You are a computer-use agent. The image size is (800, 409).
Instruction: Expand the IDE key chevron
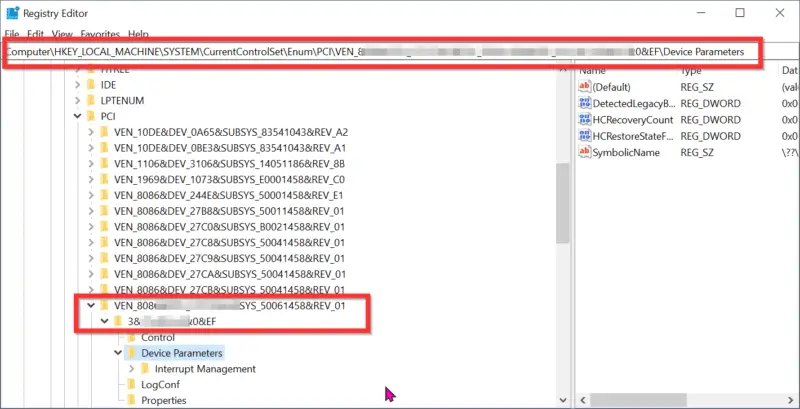pos(78,85)
